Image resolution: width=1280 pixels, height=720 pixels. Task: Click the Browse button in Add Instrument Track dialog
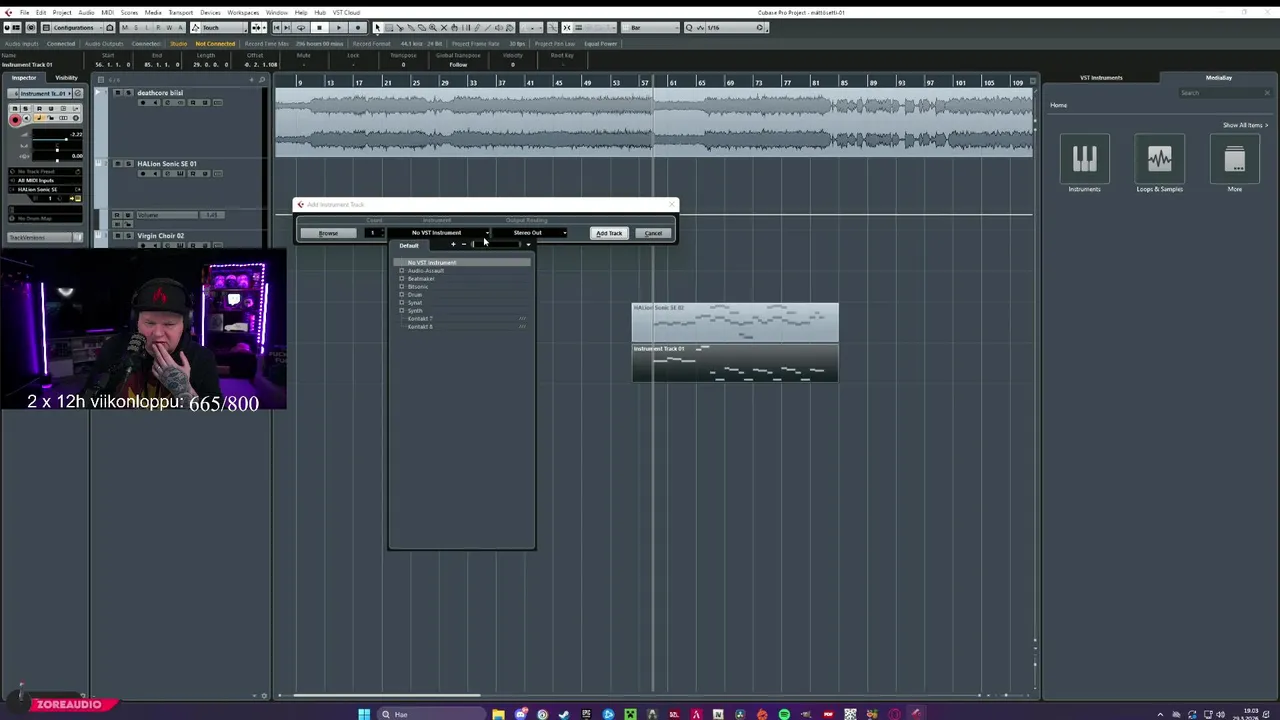pyautogui.click(x=328, y=233)
